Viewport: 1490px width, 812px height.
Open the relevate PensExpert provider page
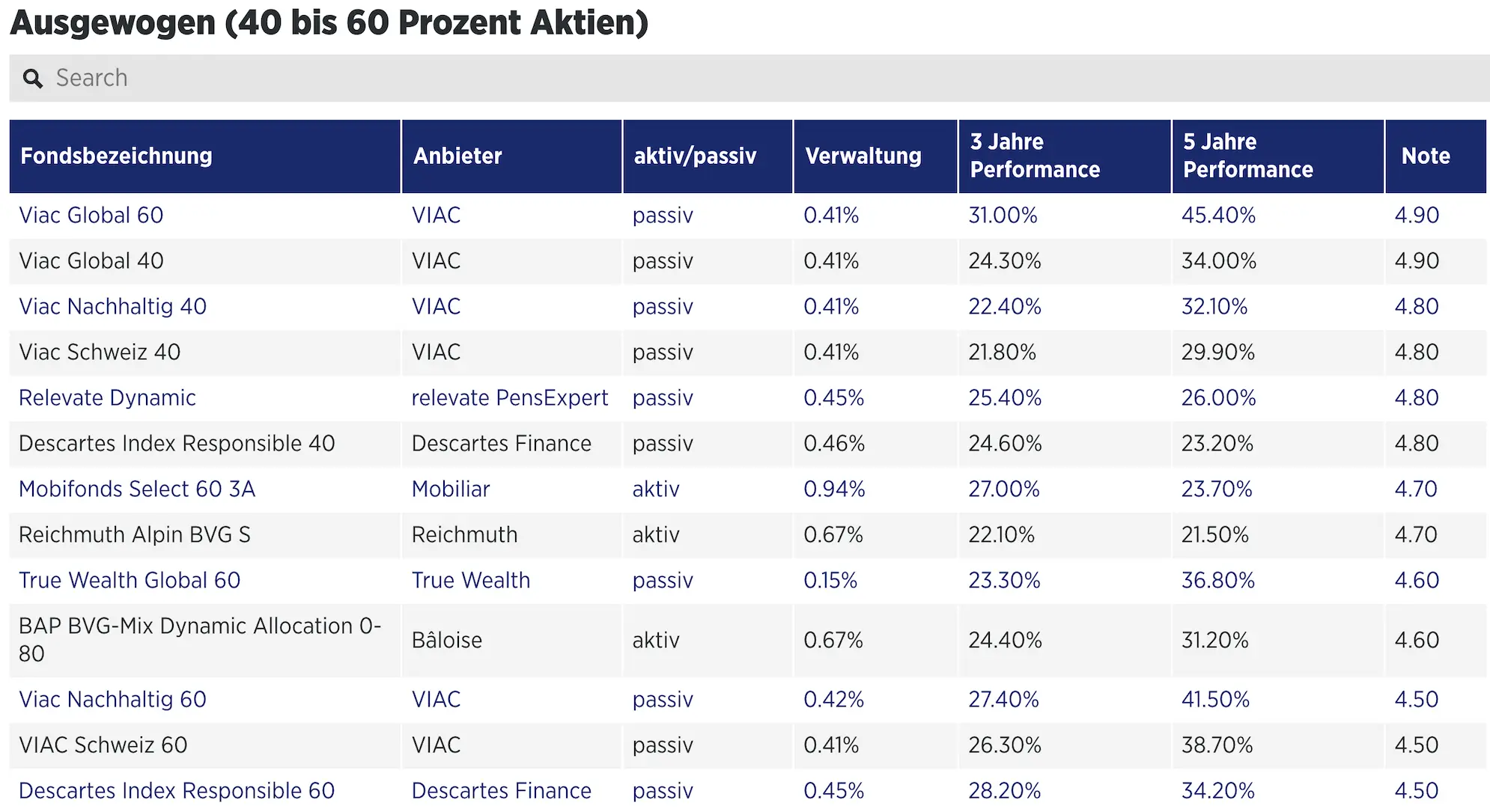pos(509,397)
